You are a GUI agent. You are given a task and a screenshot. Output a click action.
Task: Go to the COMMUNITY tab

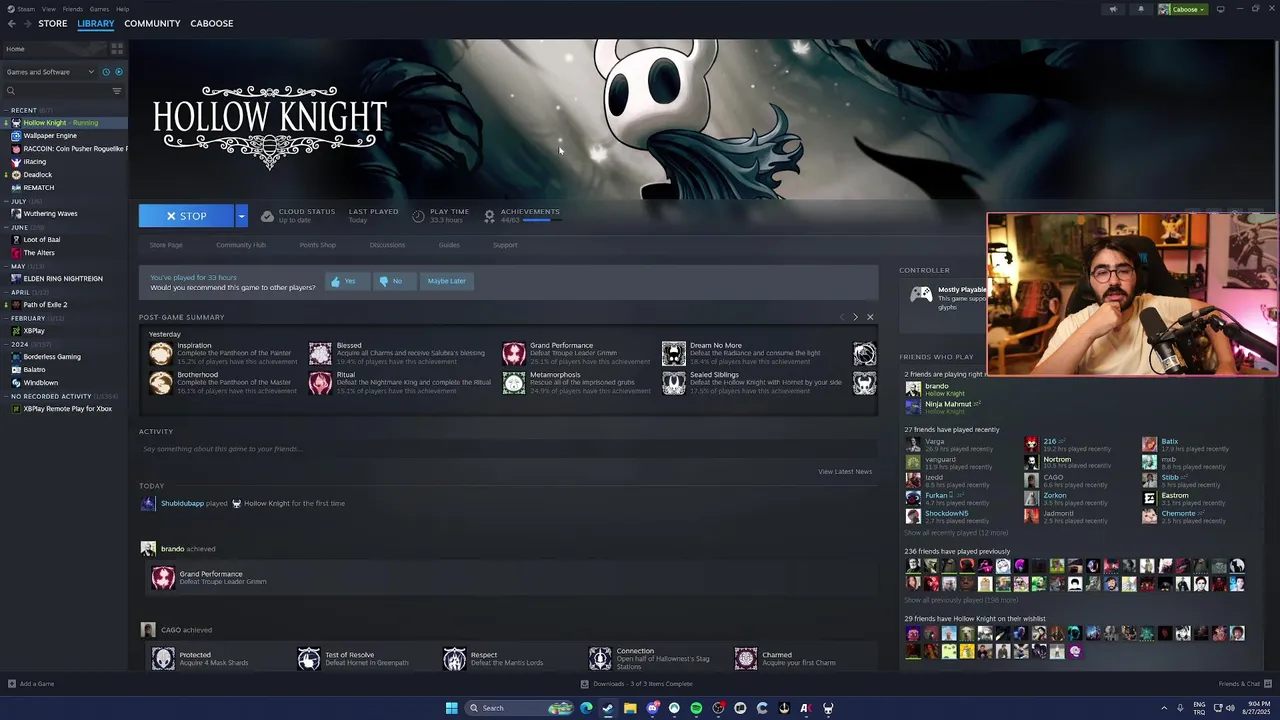coord(152,23)
